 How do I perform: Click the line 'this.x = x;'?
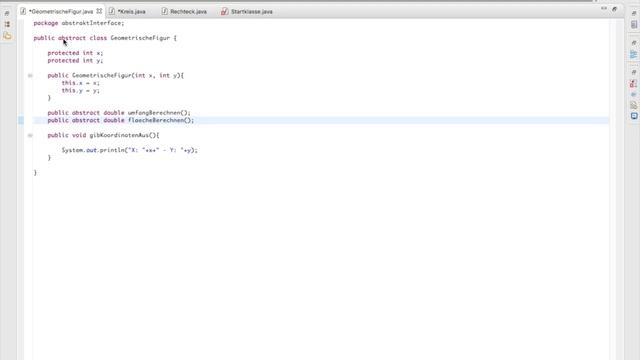pos(80,83)
